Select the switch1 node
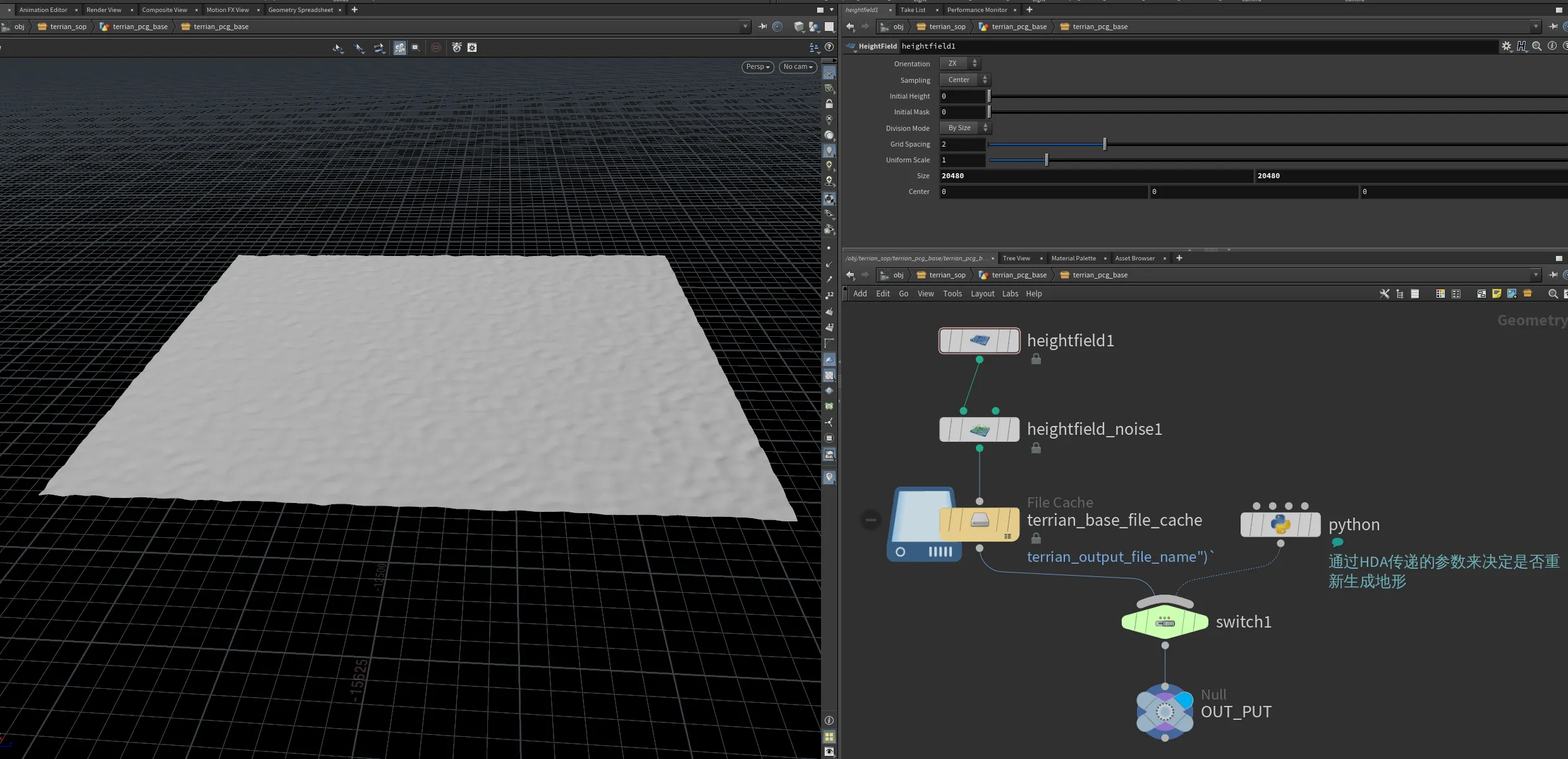 click(1165, 622)
